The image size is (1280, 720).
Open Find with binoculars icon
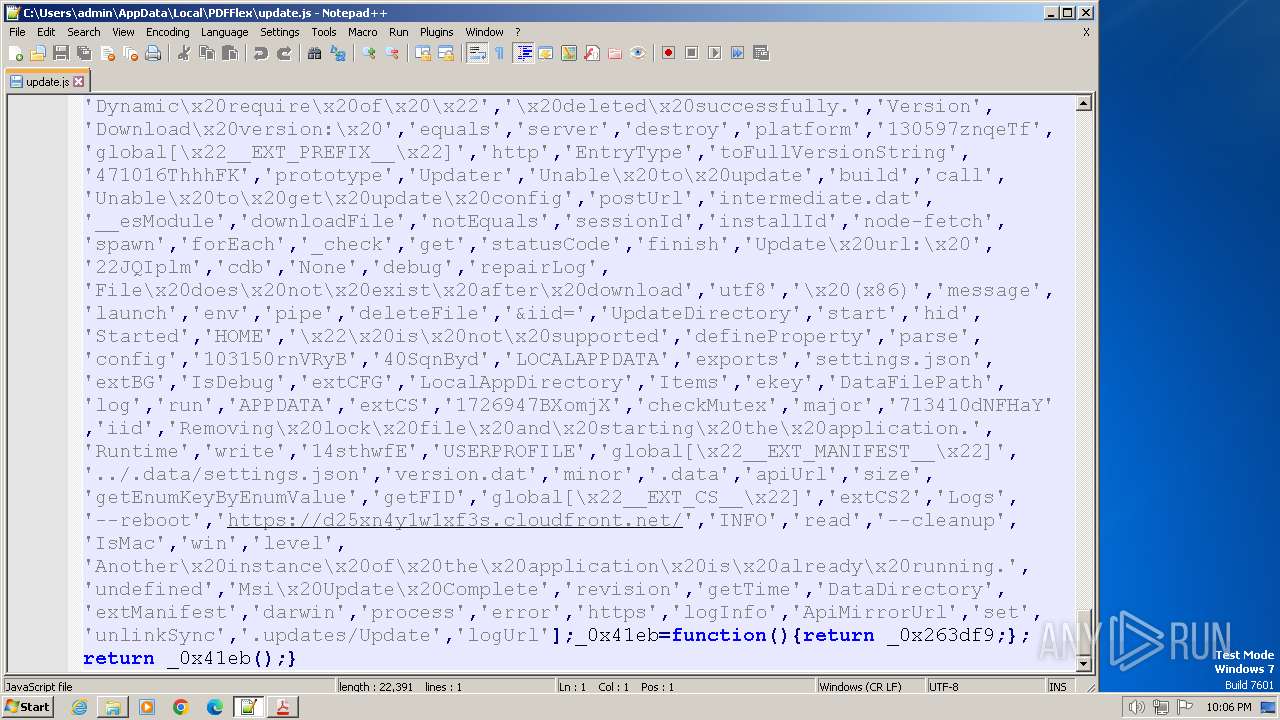click(x=315, y=53)
